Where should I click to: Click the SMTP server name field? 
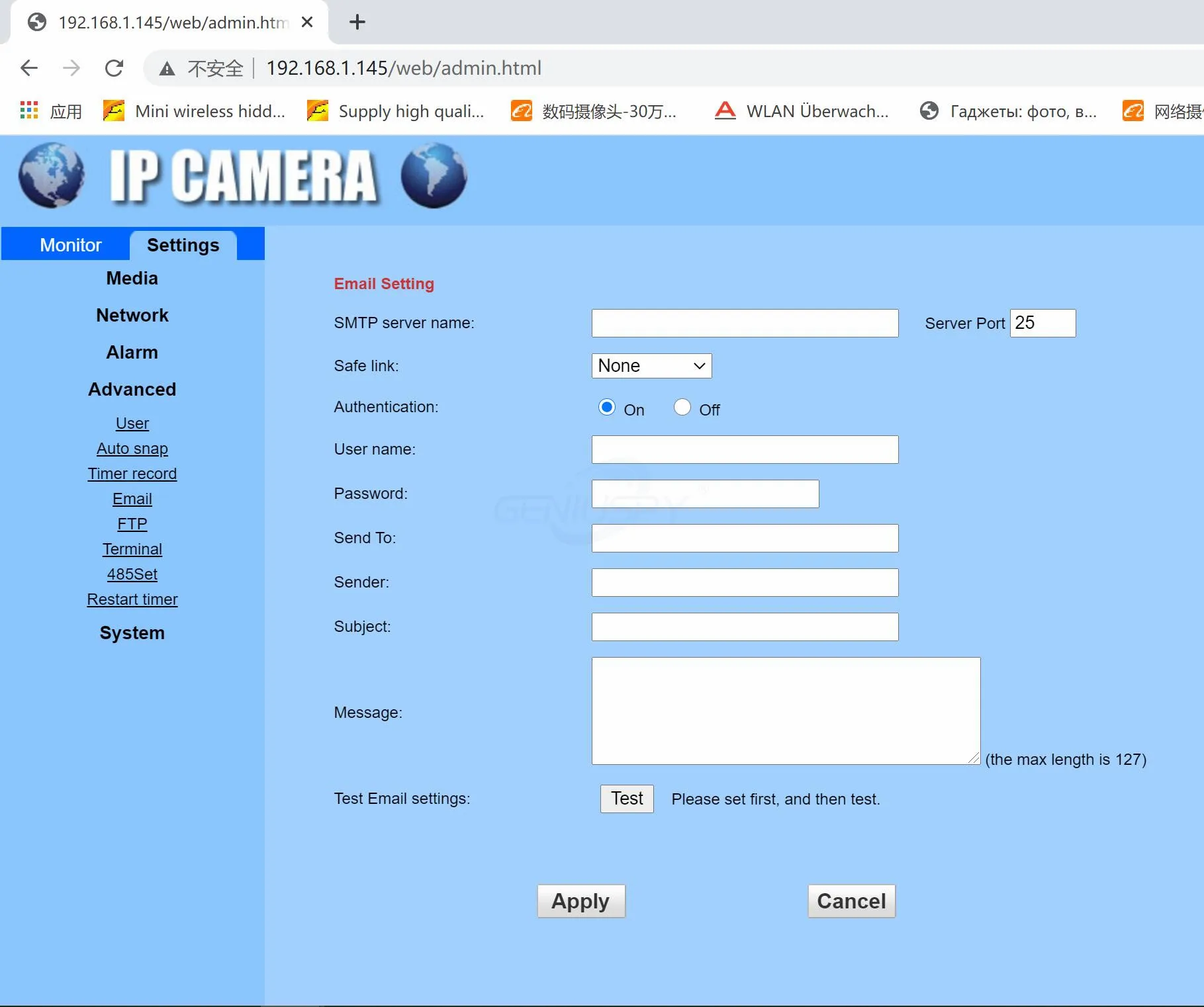745,324
